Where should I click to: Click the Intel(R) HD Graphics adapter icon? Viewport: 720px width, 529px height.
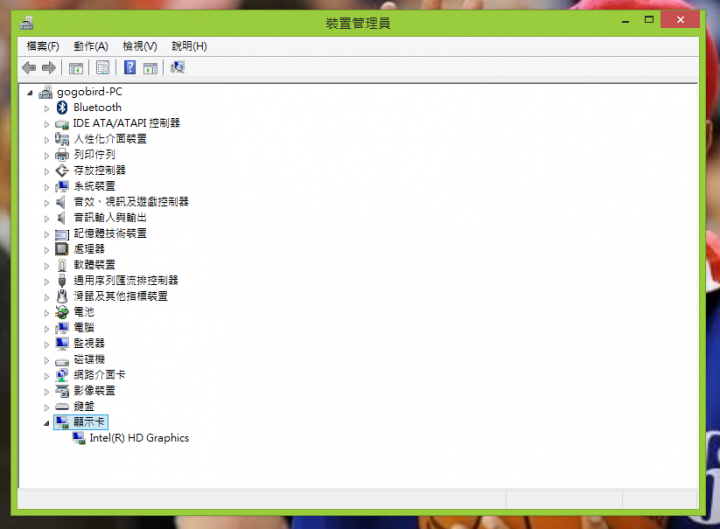click(79, 438)
